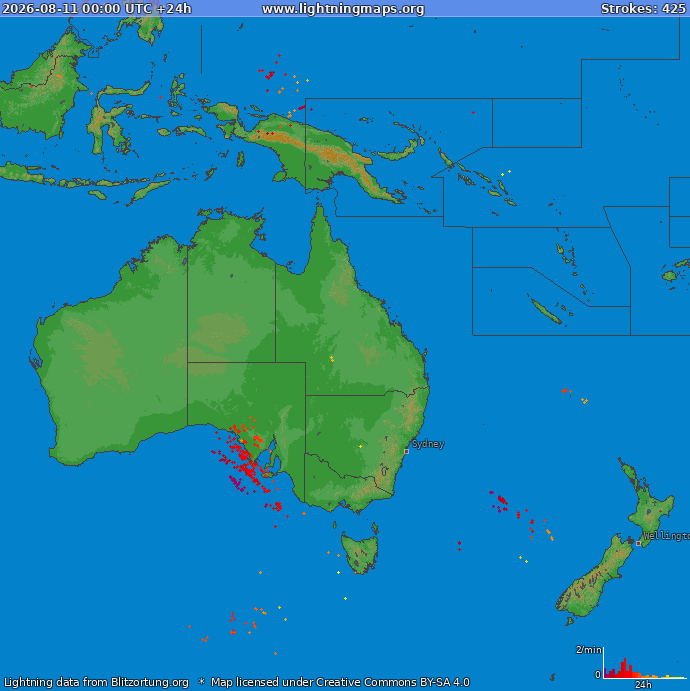Click the Wellington city marker square

pyautogui.click(x=638, y=543)
